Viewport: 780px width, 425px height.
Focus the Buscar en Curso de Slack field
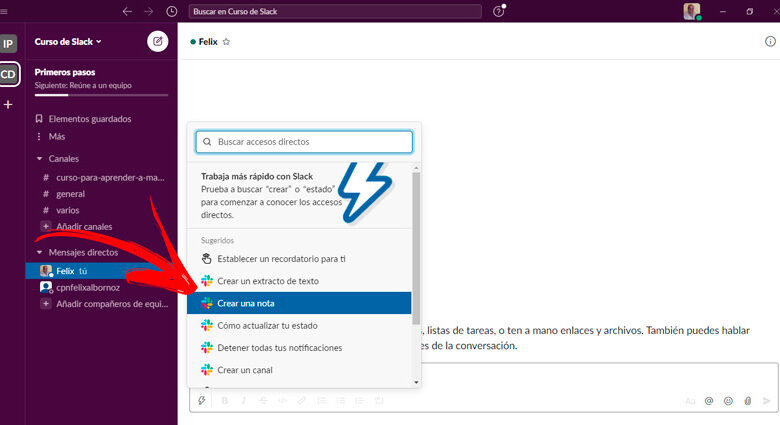pos(335,11)
